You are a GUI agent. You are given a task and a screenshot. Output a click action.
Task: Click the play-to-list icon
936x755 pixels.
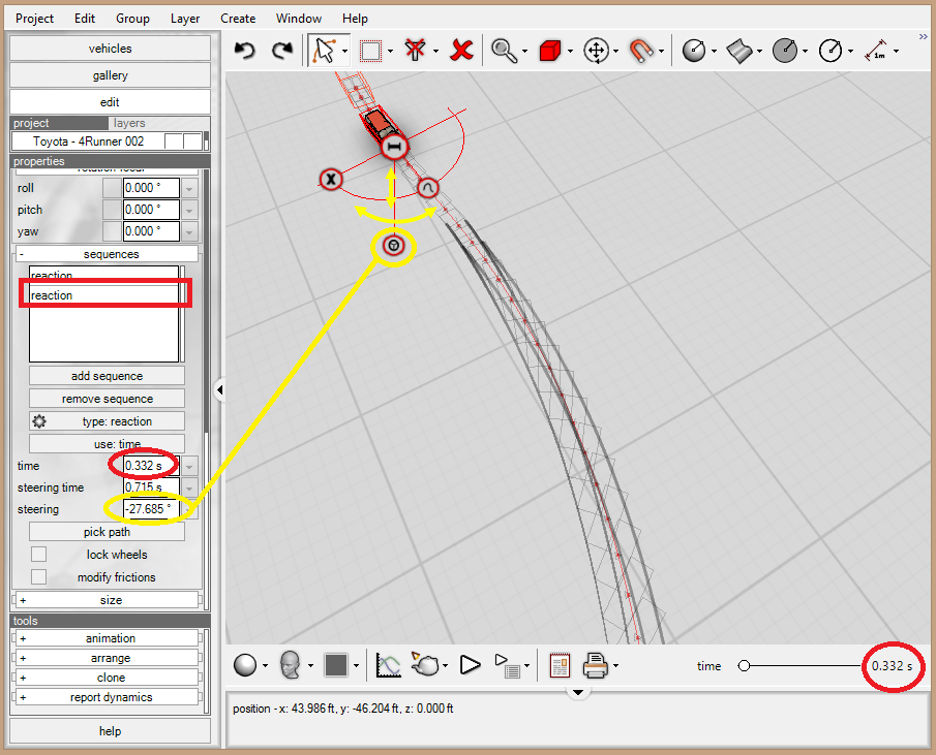tap(507, 666)
